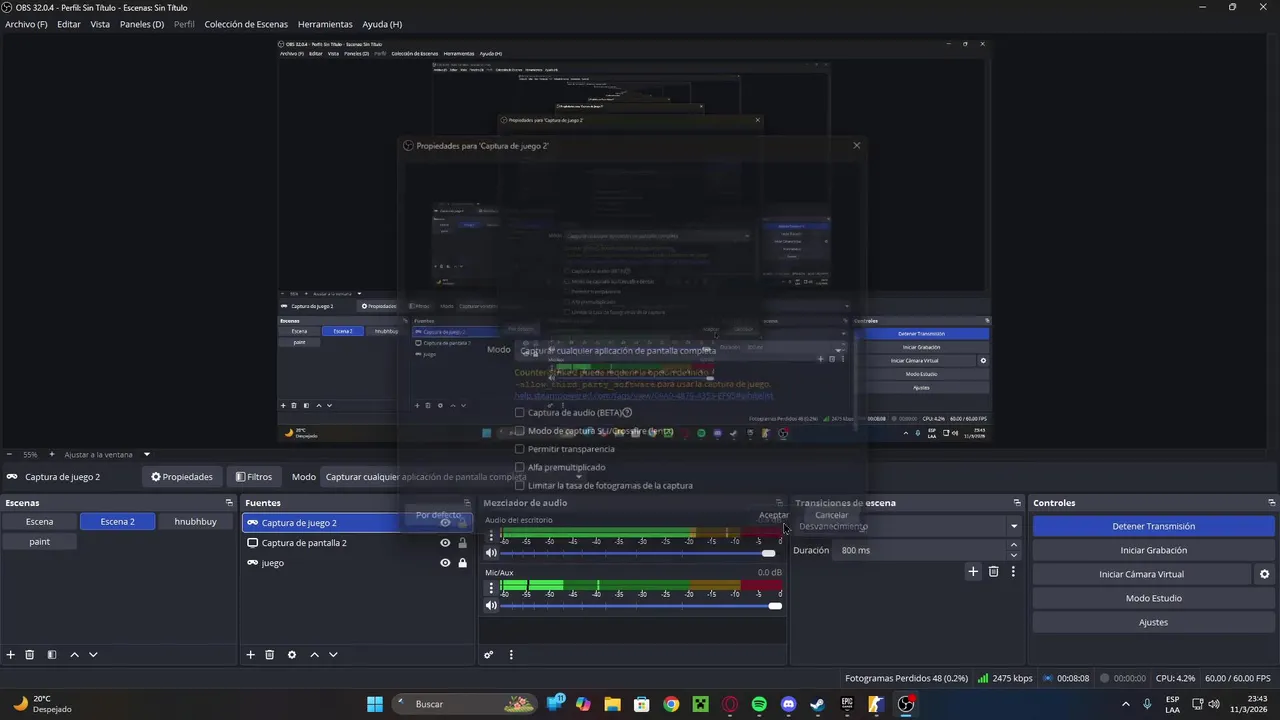Open Spotify from taskbar

(x=759, y=704)
